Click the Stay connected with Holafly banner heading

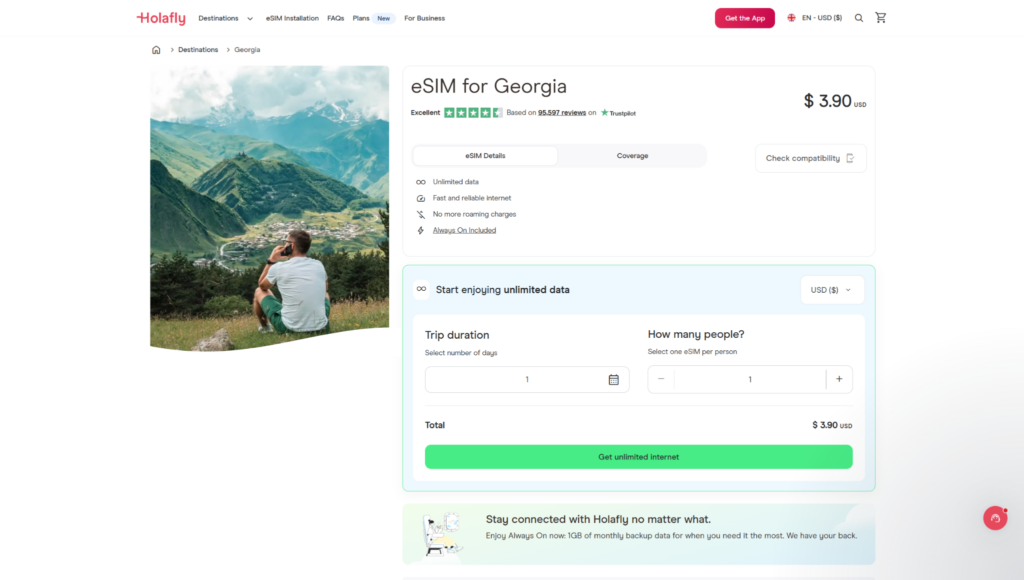coord(598,519)
